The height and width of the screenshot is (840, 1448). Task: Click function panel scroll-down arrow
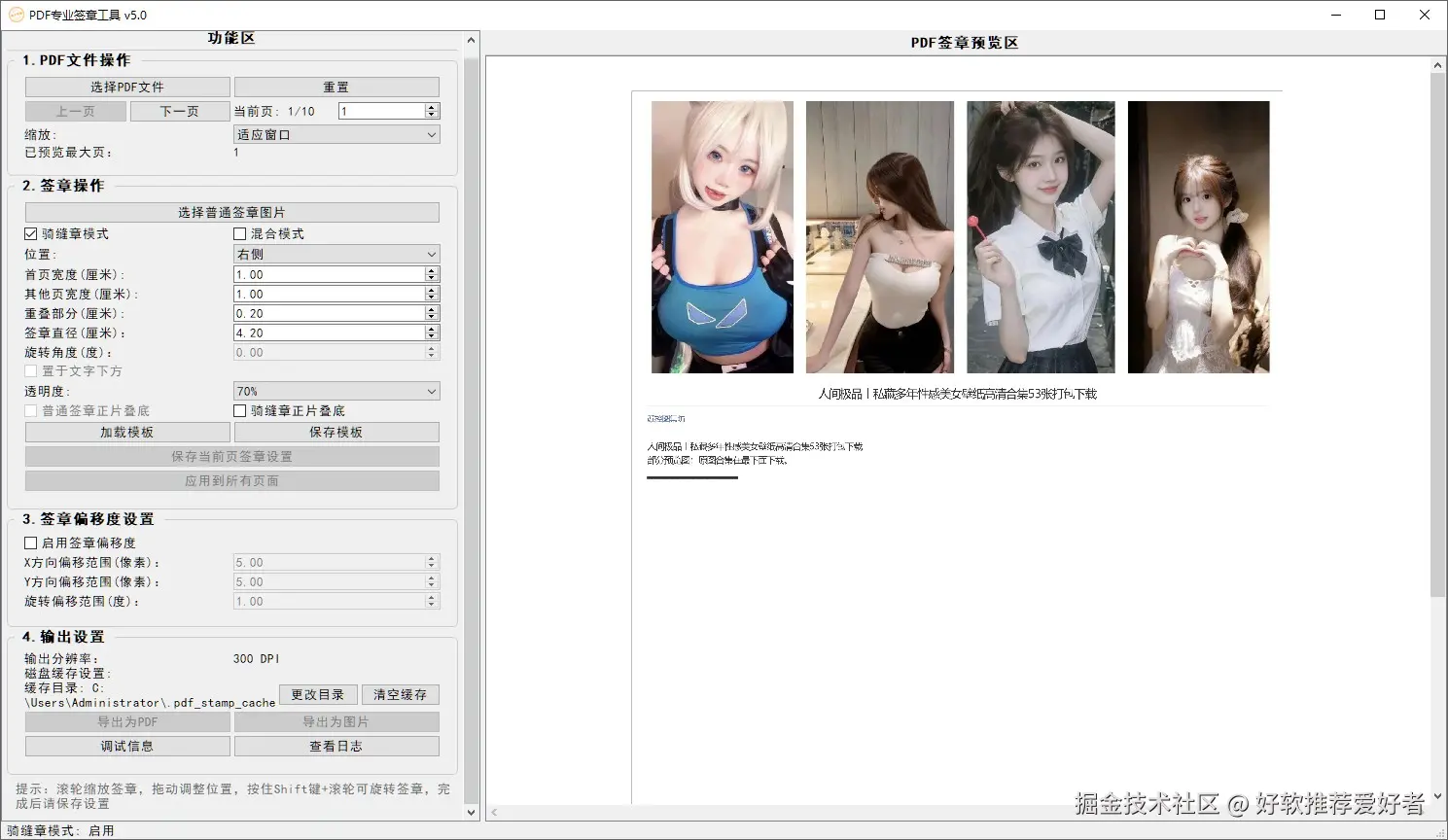472,813
